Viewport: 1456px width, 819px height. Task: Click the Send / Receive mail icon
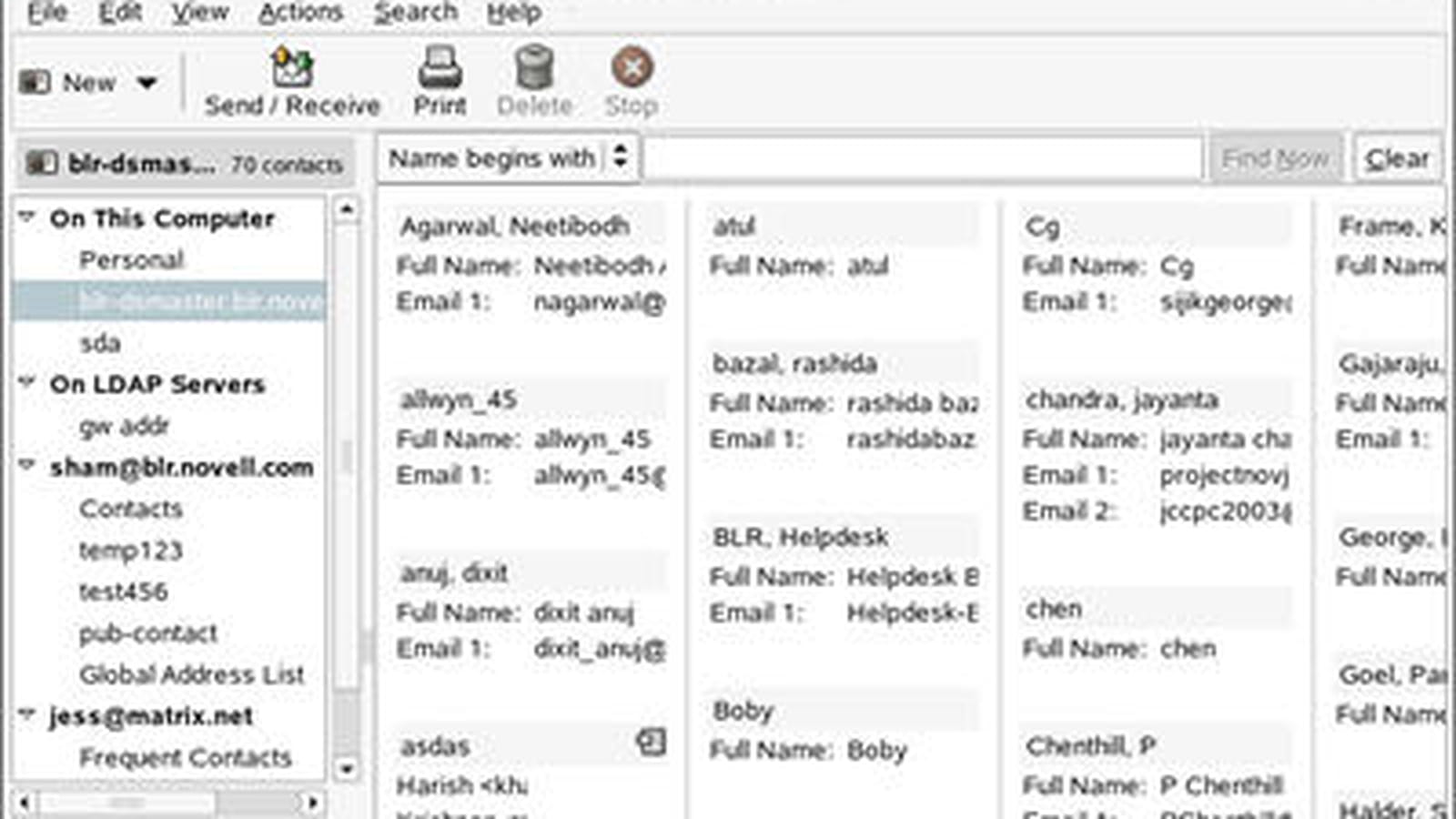pos(292,67)
